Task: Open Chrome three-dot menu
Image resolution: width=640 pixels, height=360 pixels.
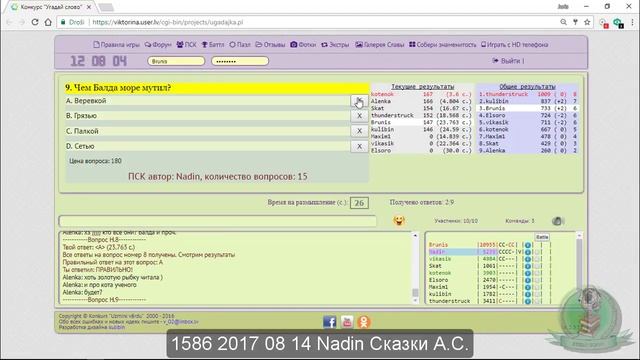Action: [x=632, y=22]
